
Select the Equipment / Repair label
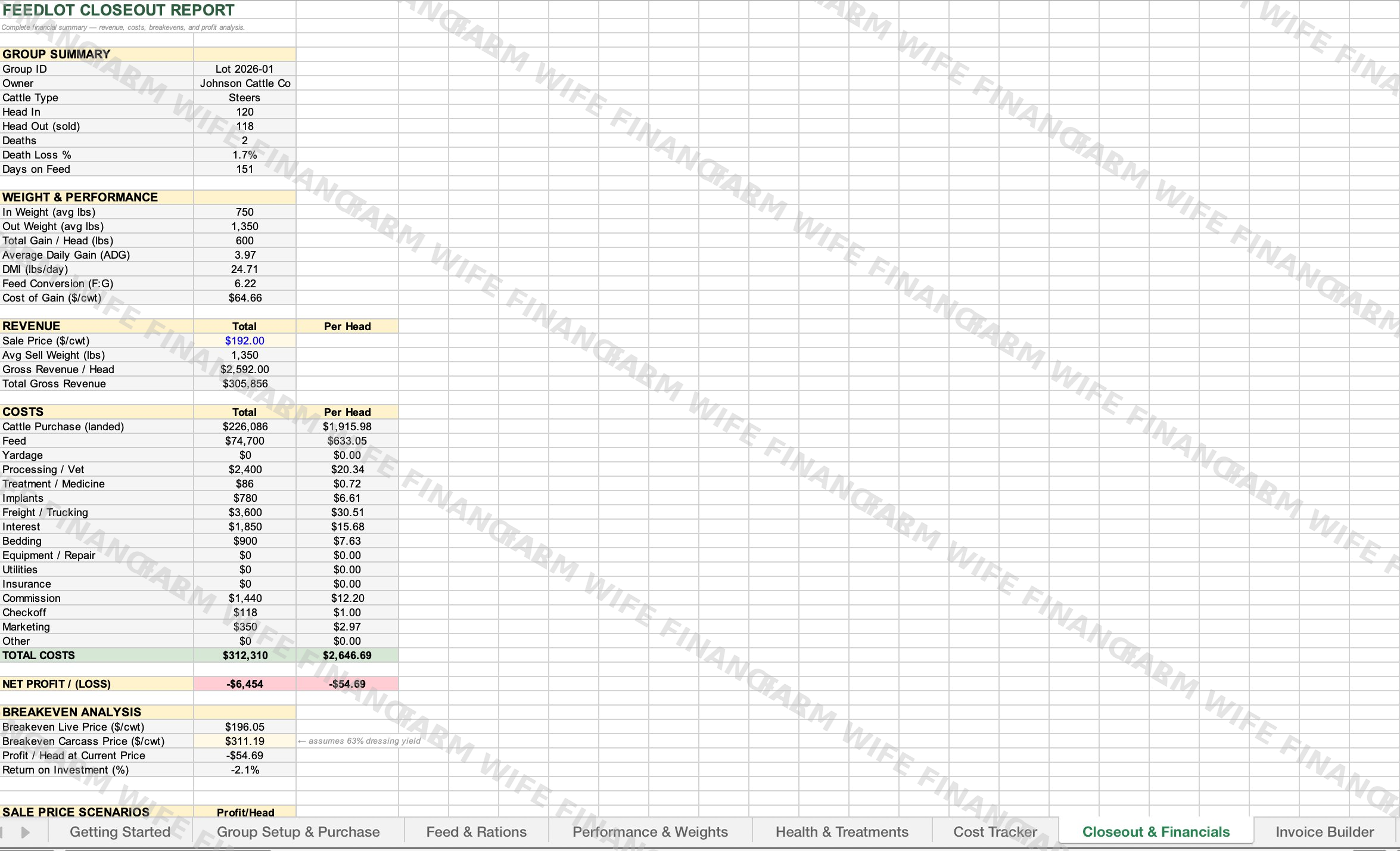(97, 555)
